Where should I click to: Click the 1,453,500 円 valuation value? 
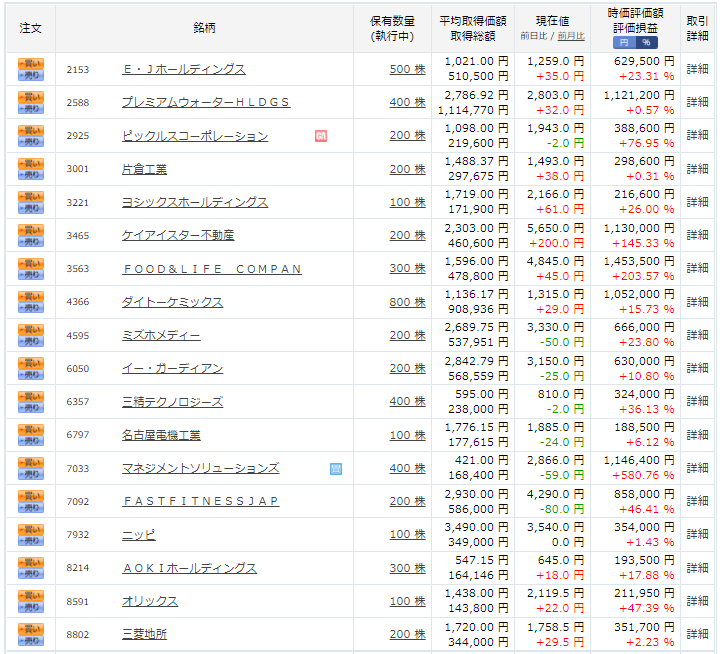pos(639,261)
